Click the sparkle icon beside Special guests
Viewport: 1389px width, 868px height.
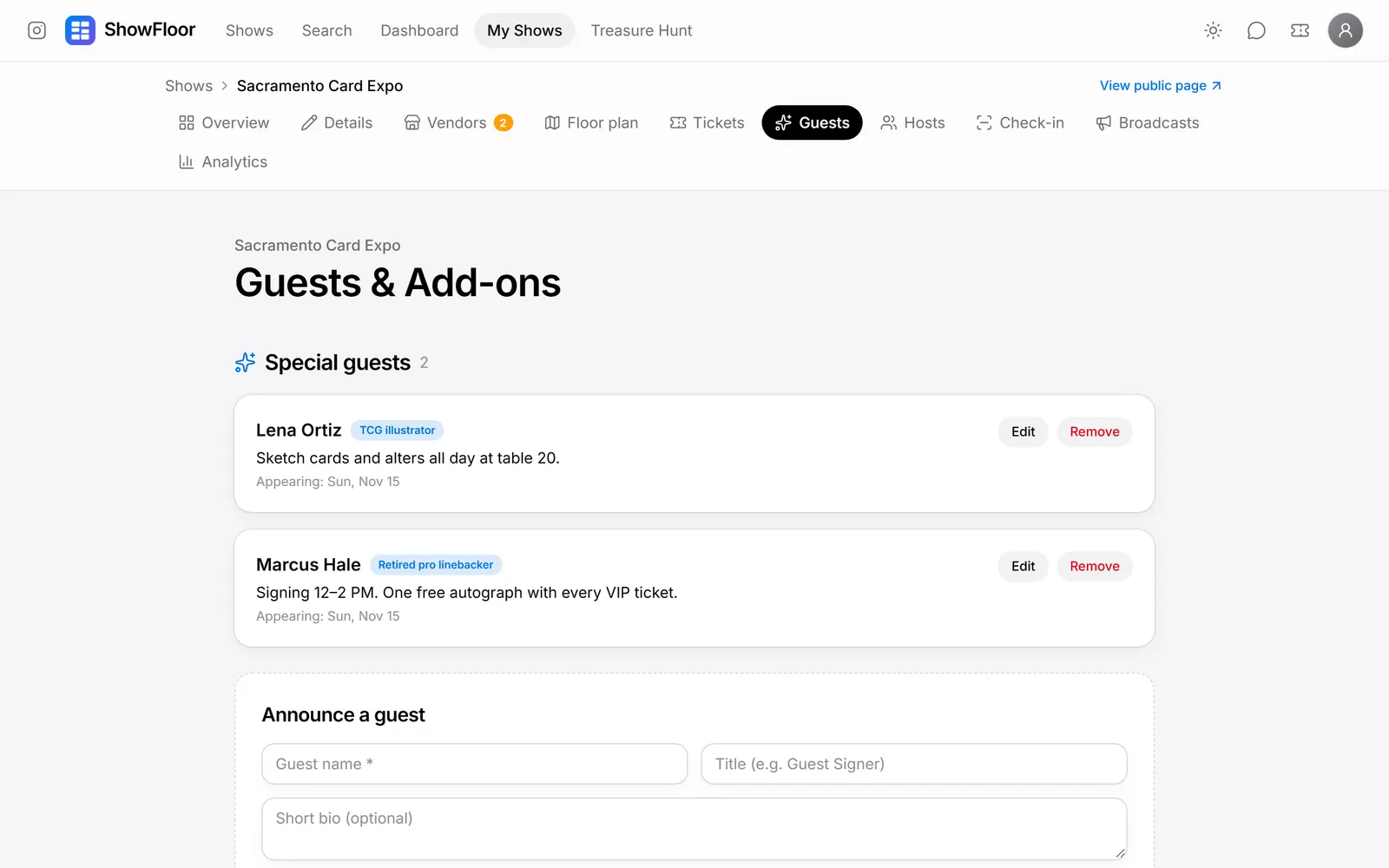(x=245, y=363)
